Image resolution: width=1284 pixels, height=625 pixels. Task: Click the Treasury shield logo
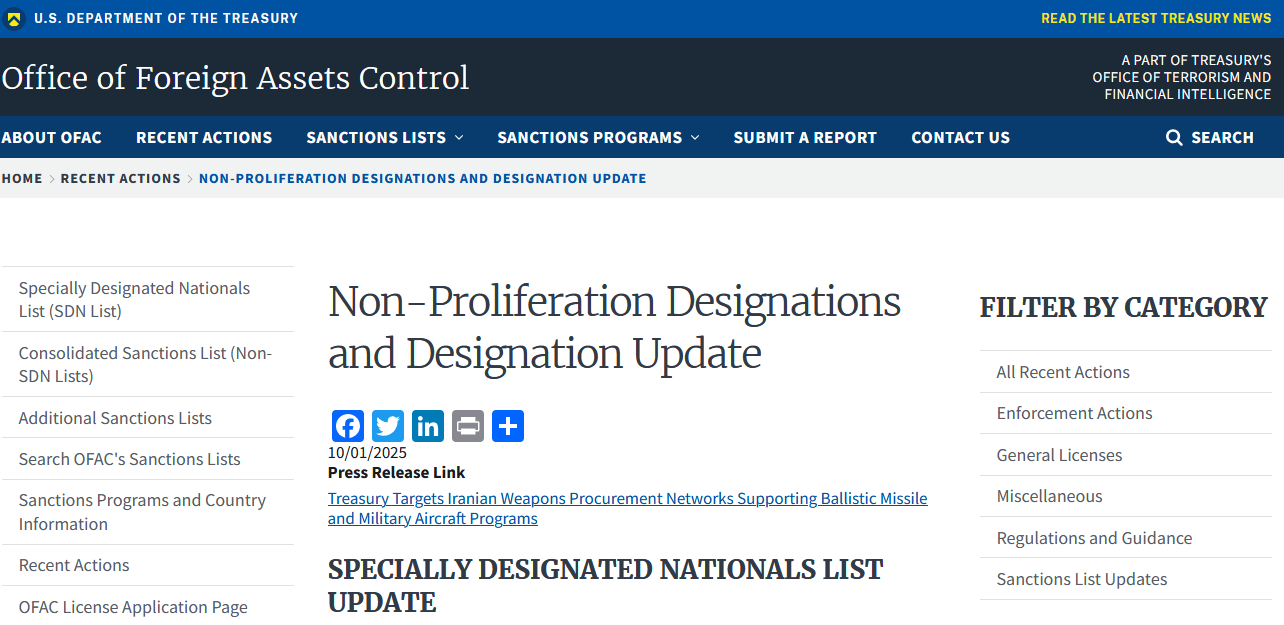point(14,19)
